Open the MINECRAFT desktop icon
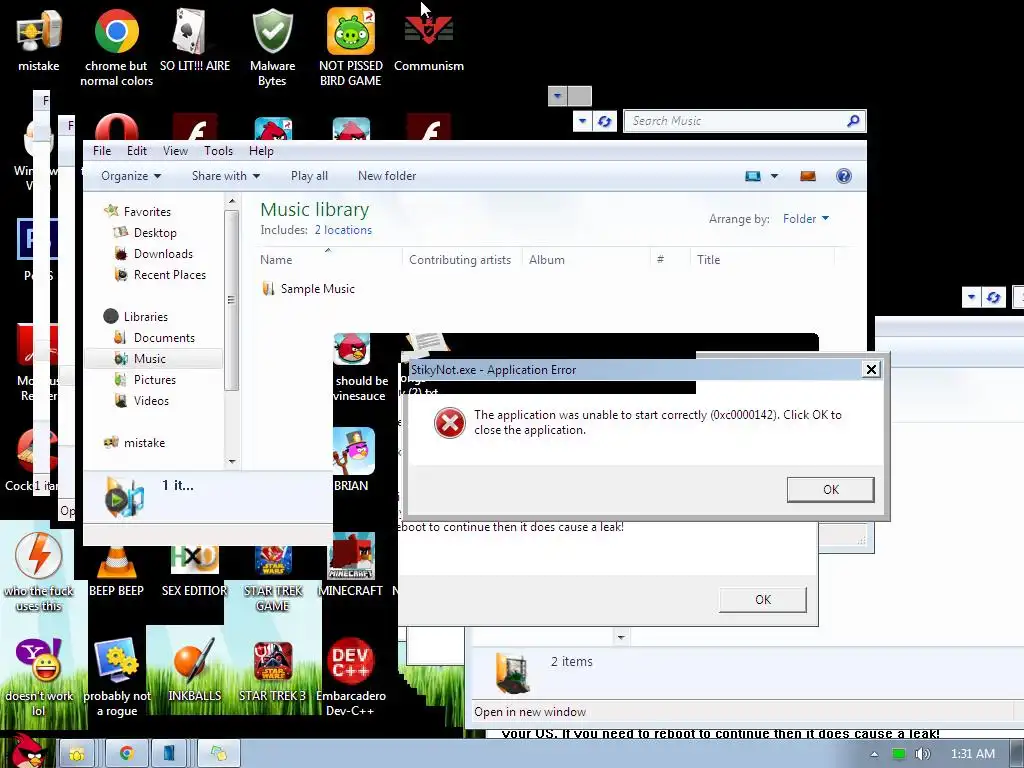The image size is (1024, 768). 351,564
